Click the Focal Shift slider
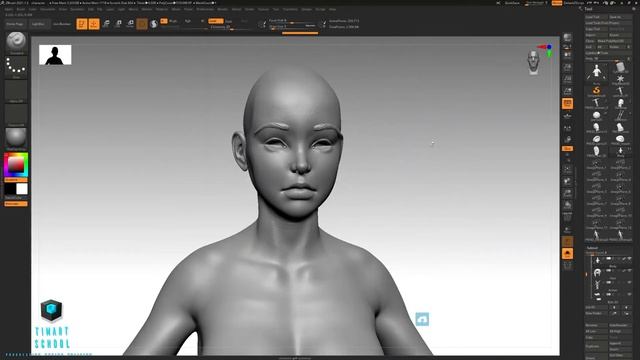640x360 pixels. coord(293,21)
